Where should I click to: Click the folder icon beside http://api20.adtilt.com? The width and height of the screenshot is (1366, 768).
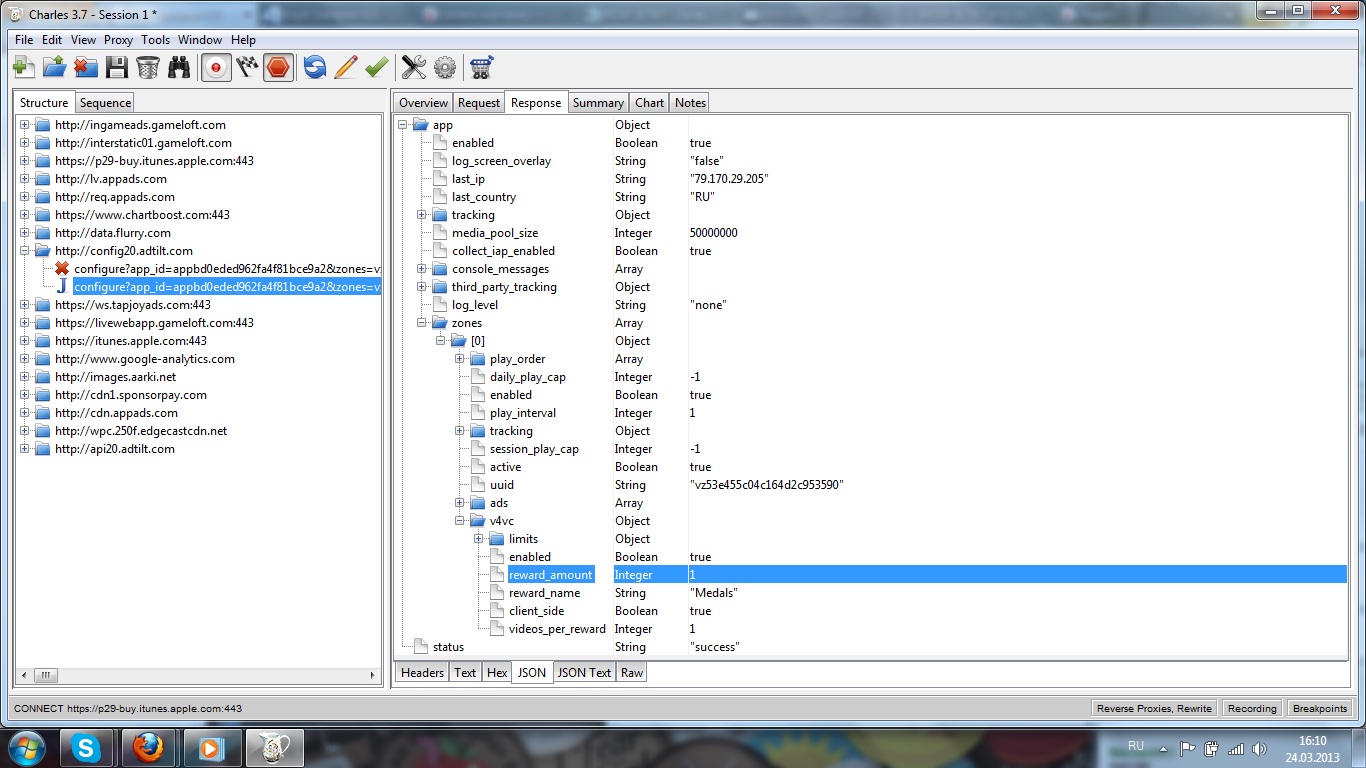42,449
